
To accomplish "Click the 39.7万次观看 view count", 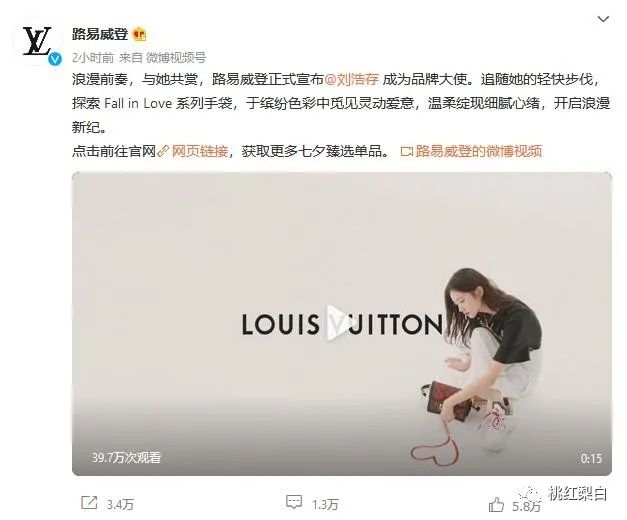I will [126, 458].
